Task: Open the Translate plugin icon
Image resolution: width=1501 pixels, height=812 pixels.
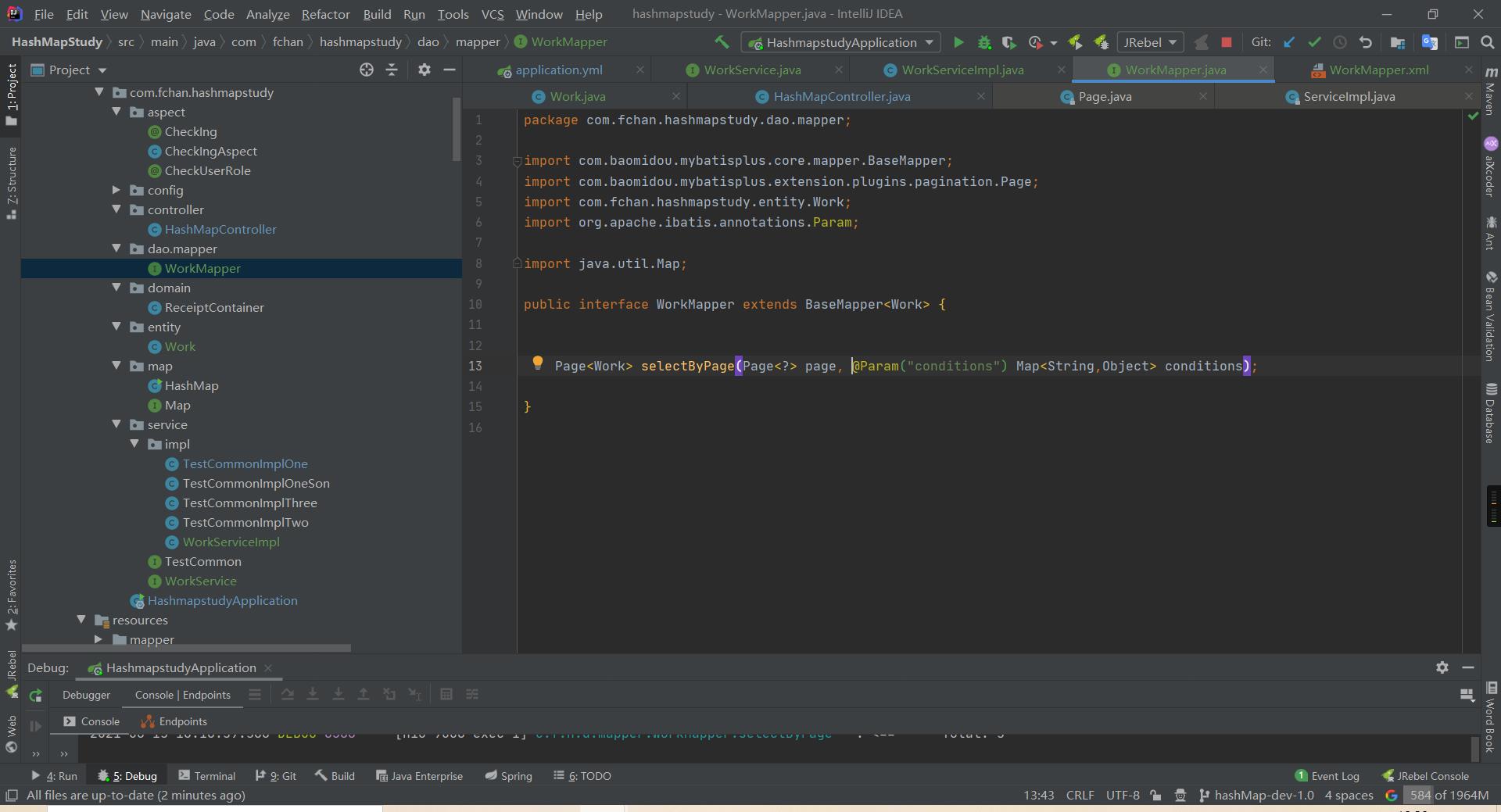Action: click(1429, 42)
